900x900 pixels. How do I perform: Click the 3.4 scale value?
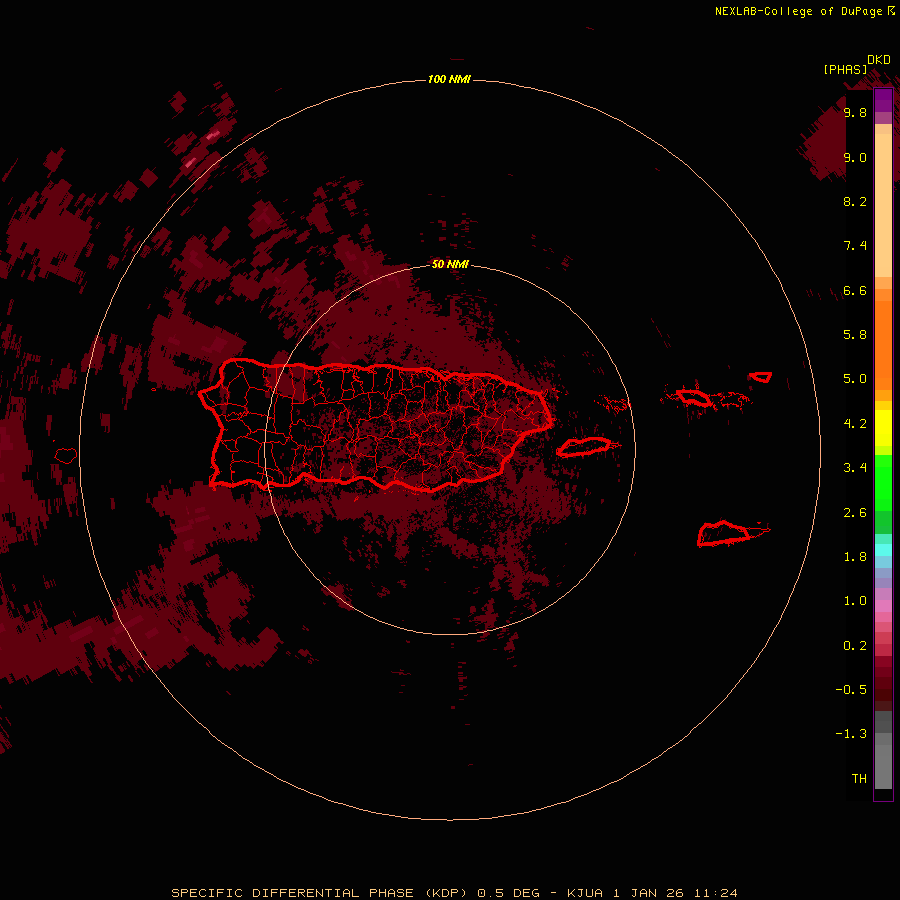click(x=855, y=468)
